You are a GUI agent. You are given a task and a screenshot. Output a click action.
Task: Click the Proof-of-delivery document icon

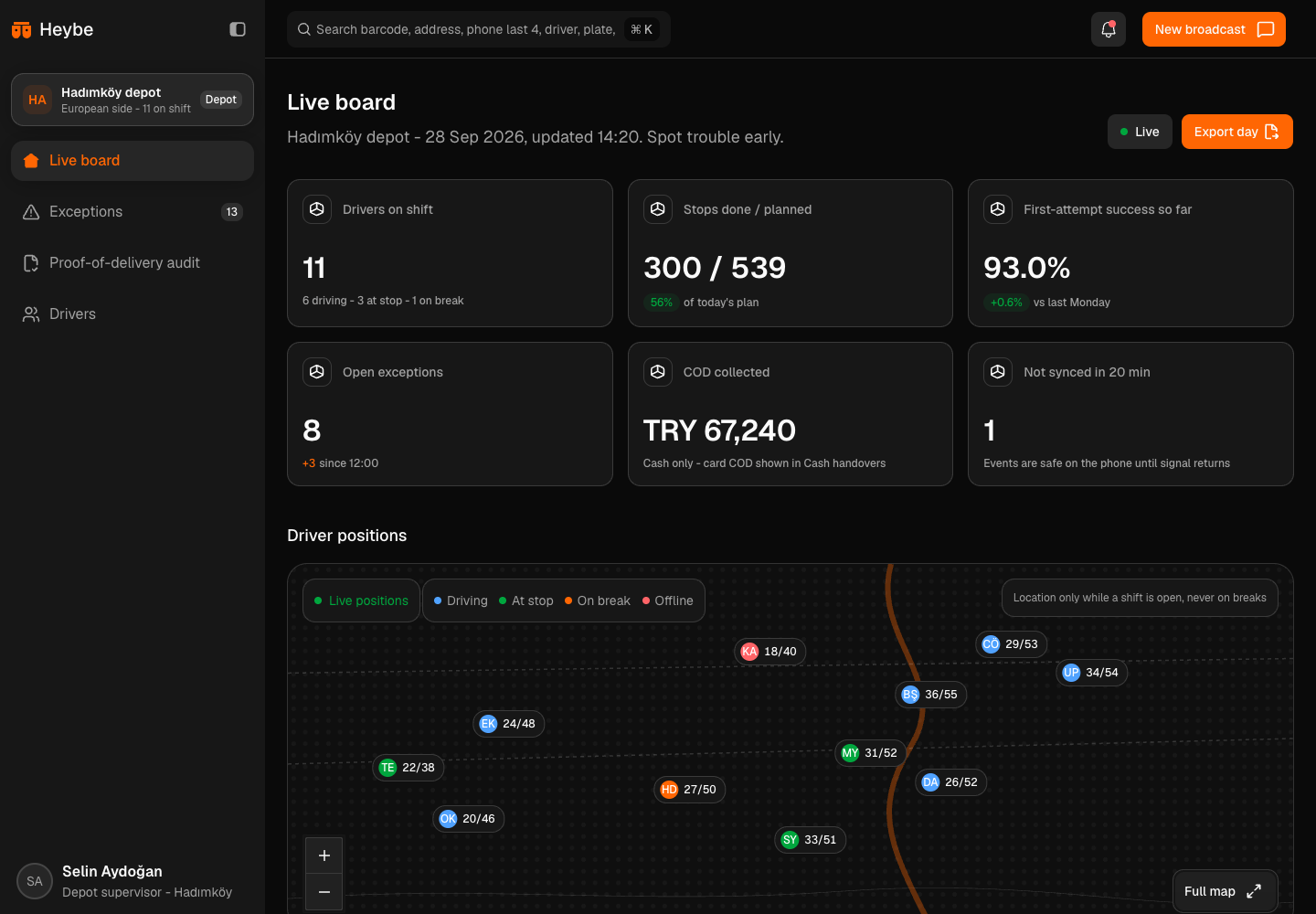click(31, 263)
